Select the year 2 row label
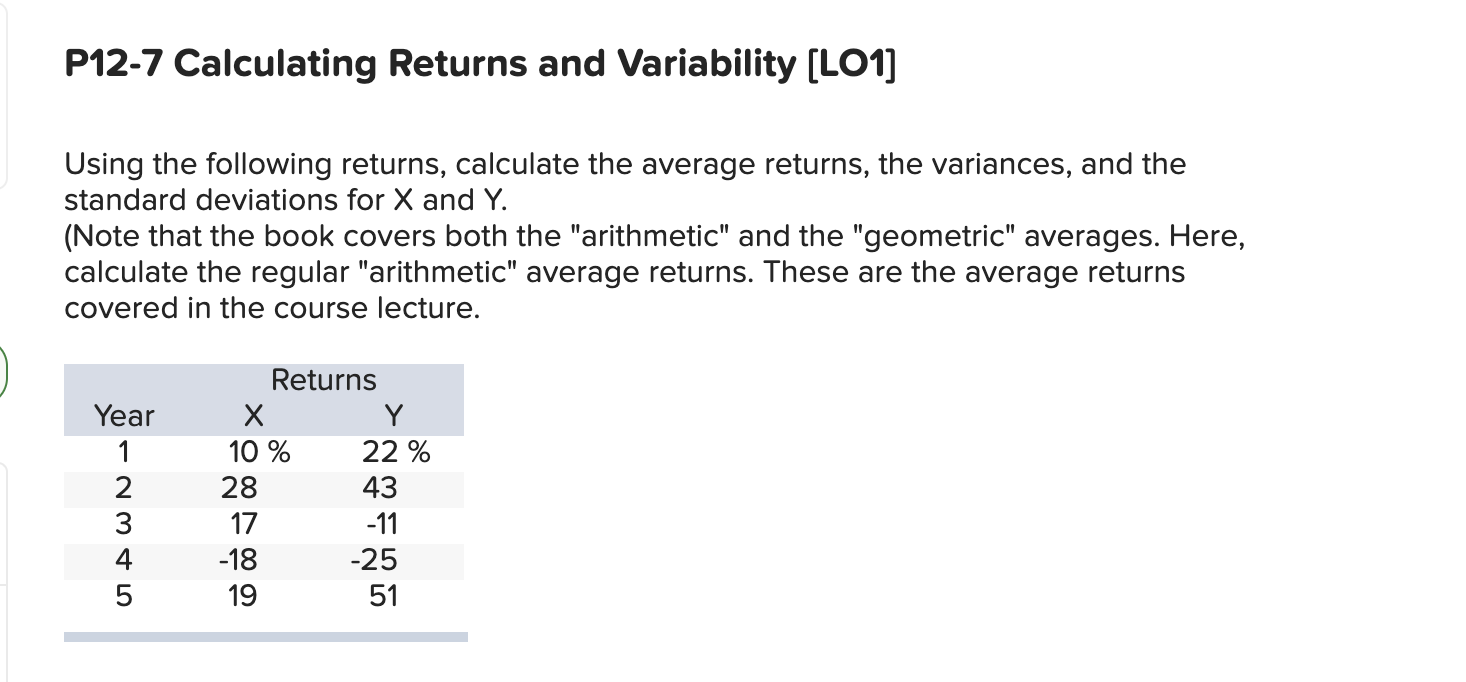Screen dimensions: 1466x682 pos(121,488)
